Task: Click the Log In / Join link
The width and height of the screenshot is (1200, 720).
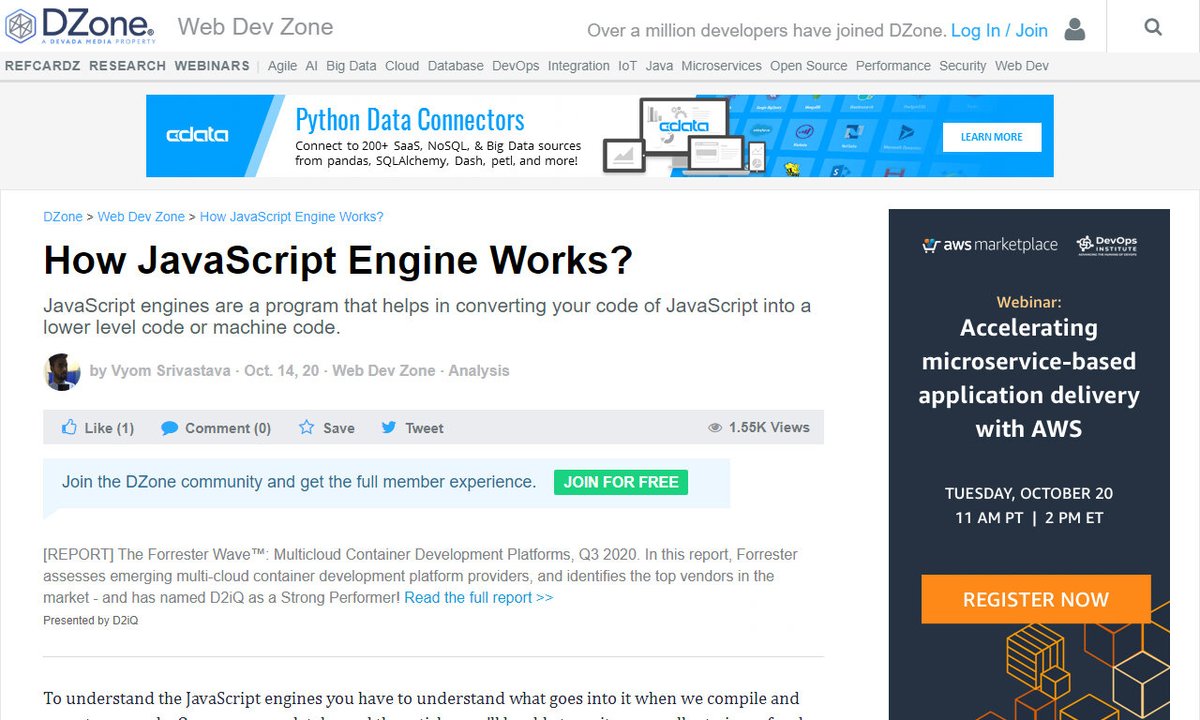Action: point(999,30)
